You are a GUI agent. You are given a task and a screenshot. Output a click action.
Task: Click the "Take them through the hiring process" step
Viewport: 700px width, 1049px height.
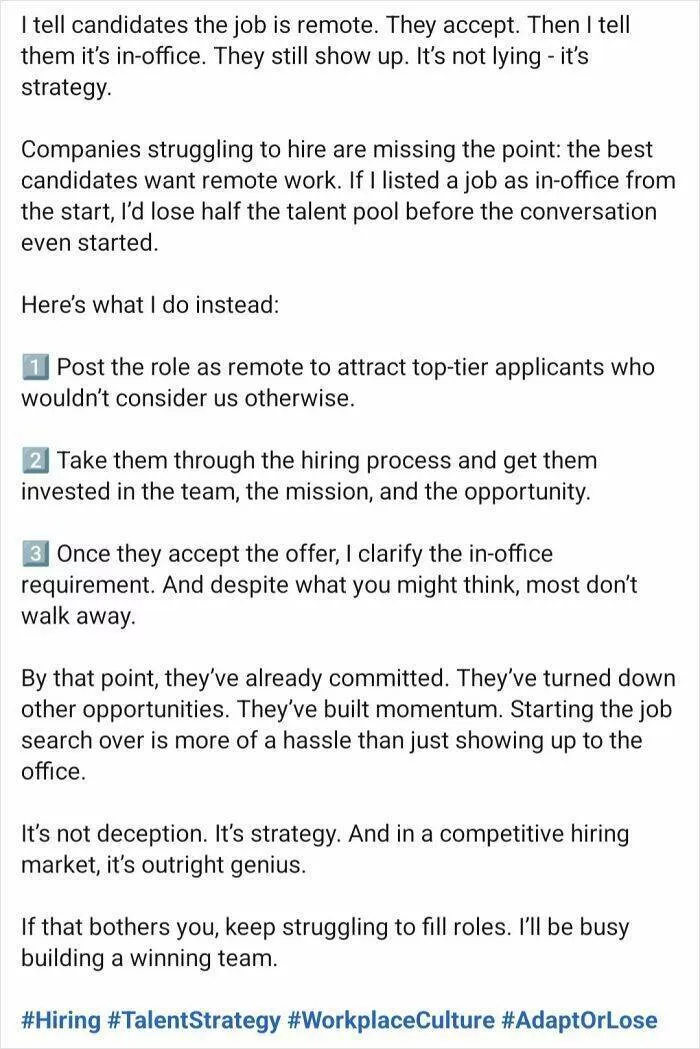point(320,476)
